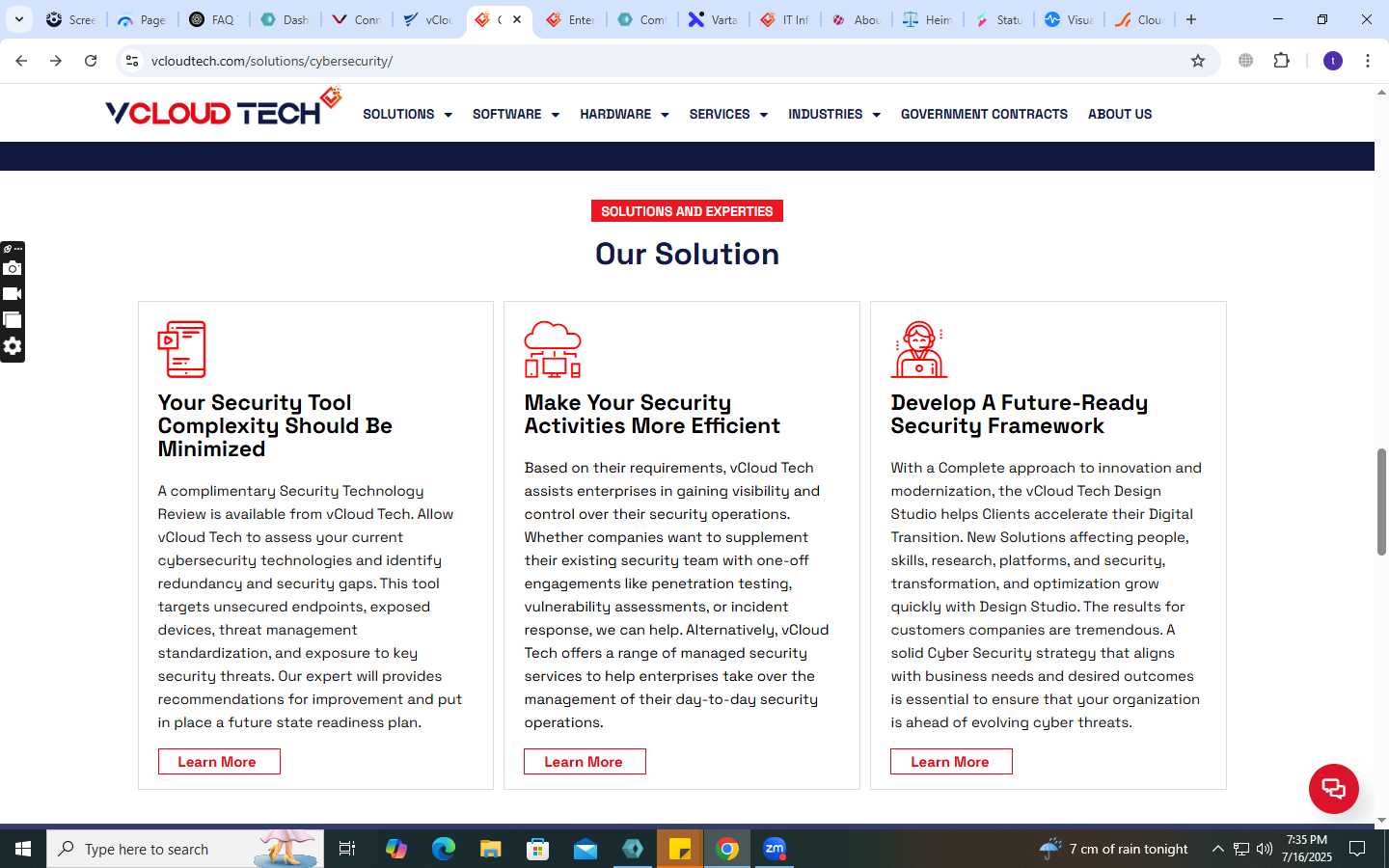1389x868 pixels.
Task: Open the browser extensions puzzle icon
Action: point(1282,61)
